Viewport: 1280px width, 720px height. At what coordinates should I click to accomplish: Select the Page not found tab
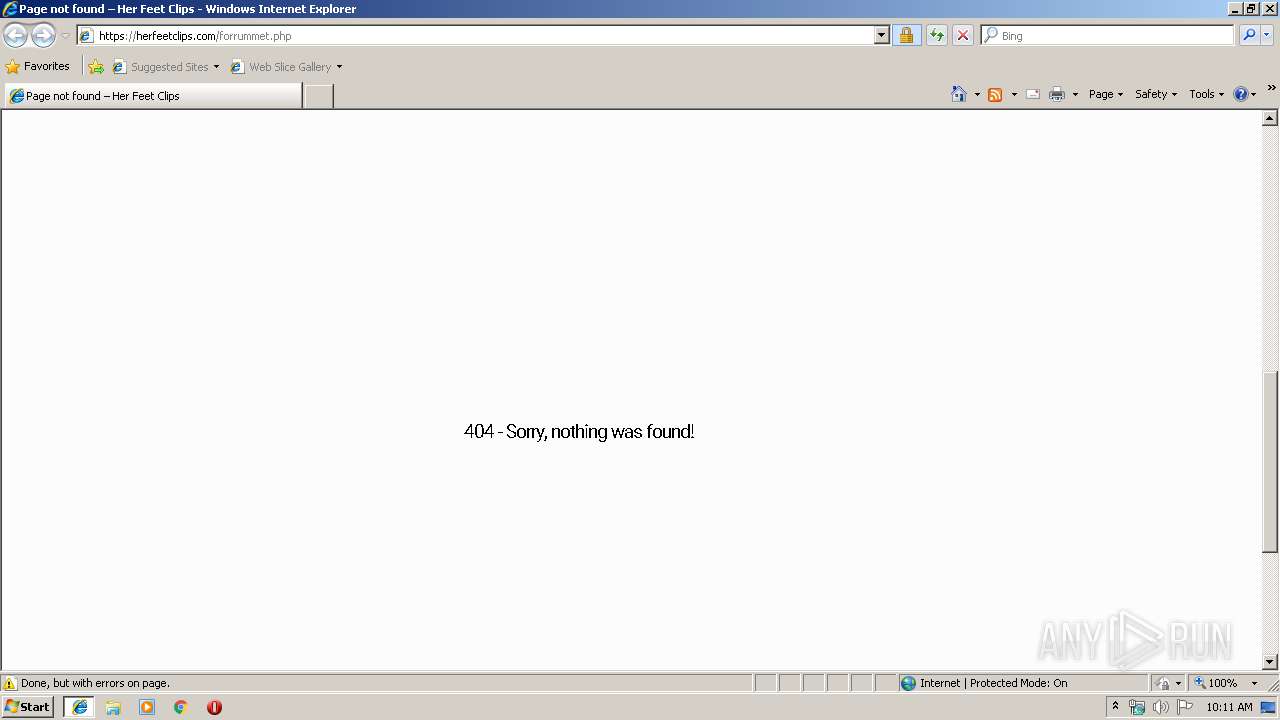point(152,96)
